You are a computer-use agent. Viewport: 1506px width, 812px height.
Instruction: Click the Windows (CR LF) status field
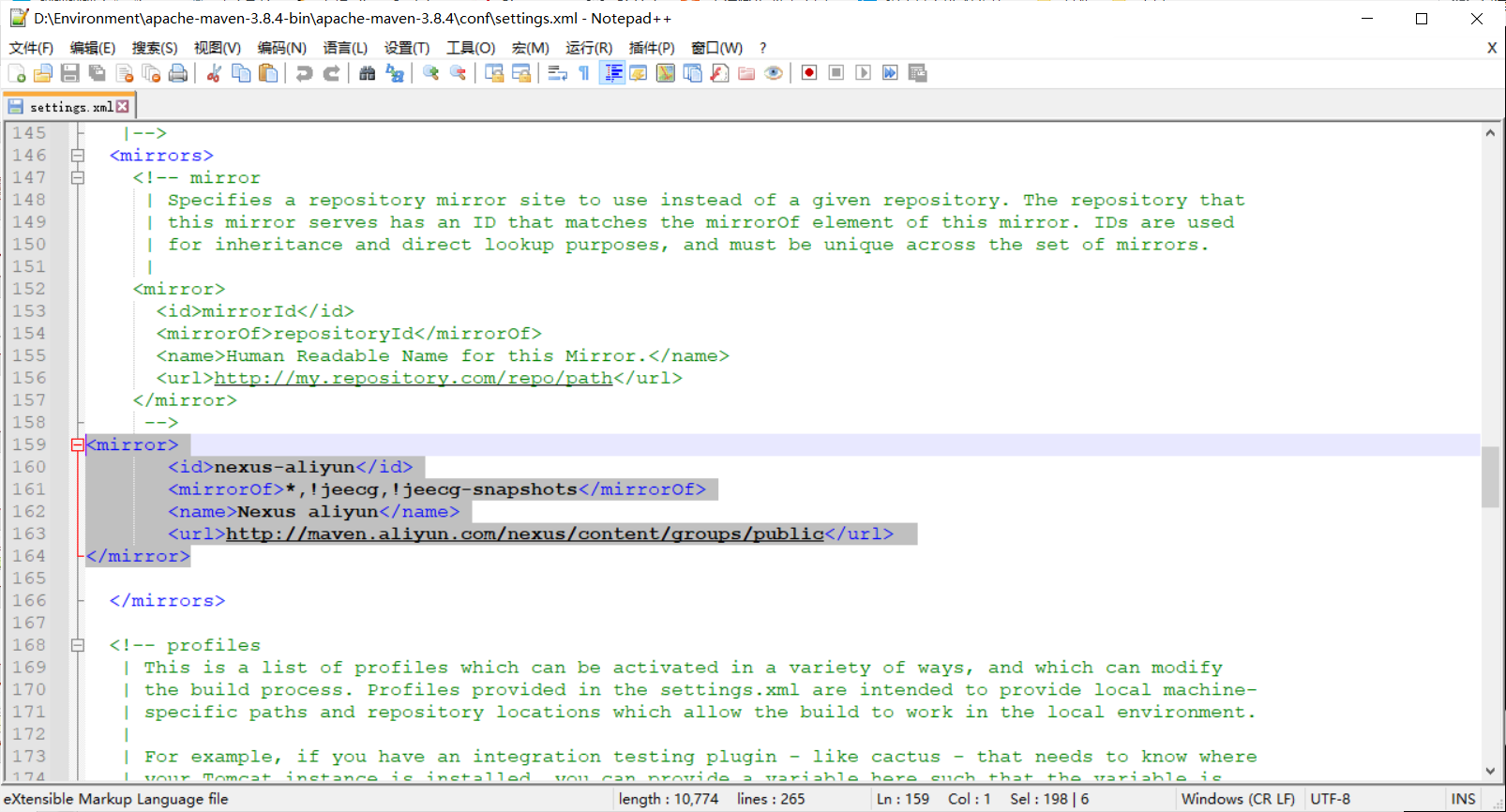[1238, 799]
